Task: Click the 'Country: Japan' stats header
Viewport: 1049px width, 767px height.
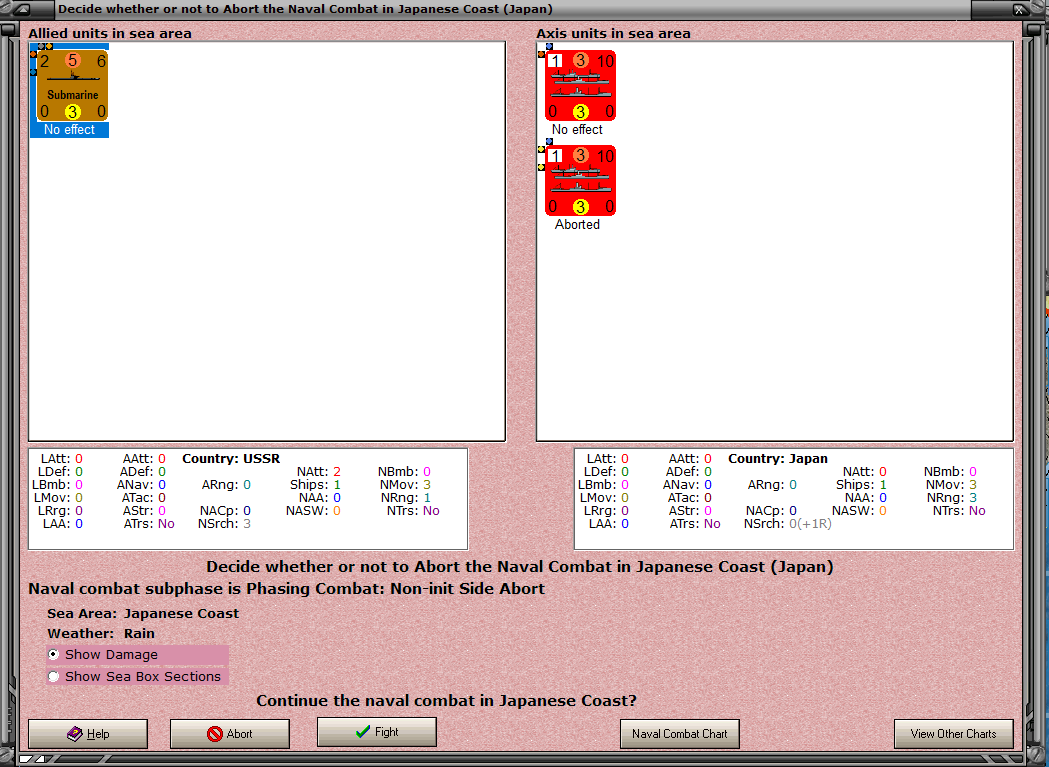Action: coord(777,458)
